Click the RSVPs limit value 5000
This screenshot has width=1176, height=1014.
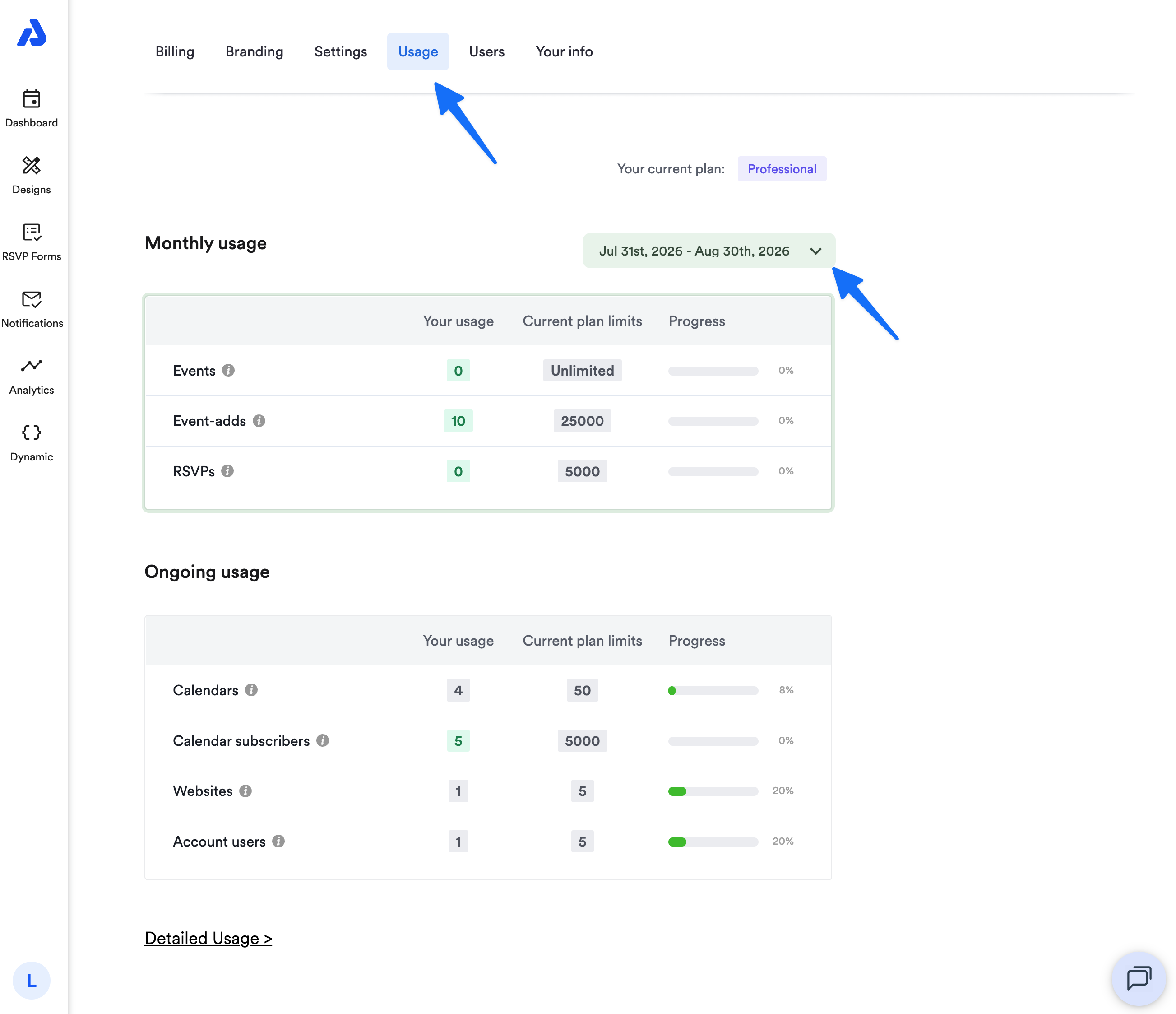[x=582, y=471]
